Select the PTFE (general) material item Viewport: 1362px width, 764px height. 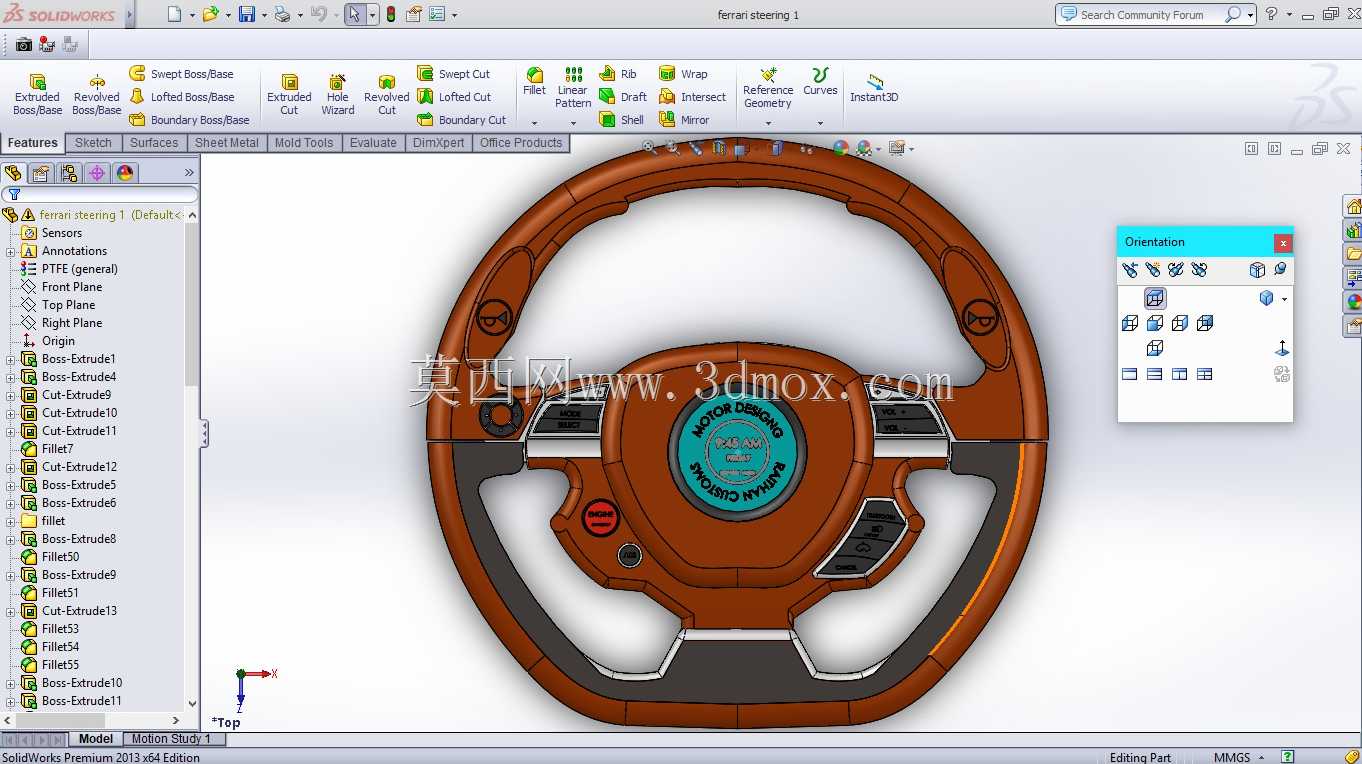(79, 269)
